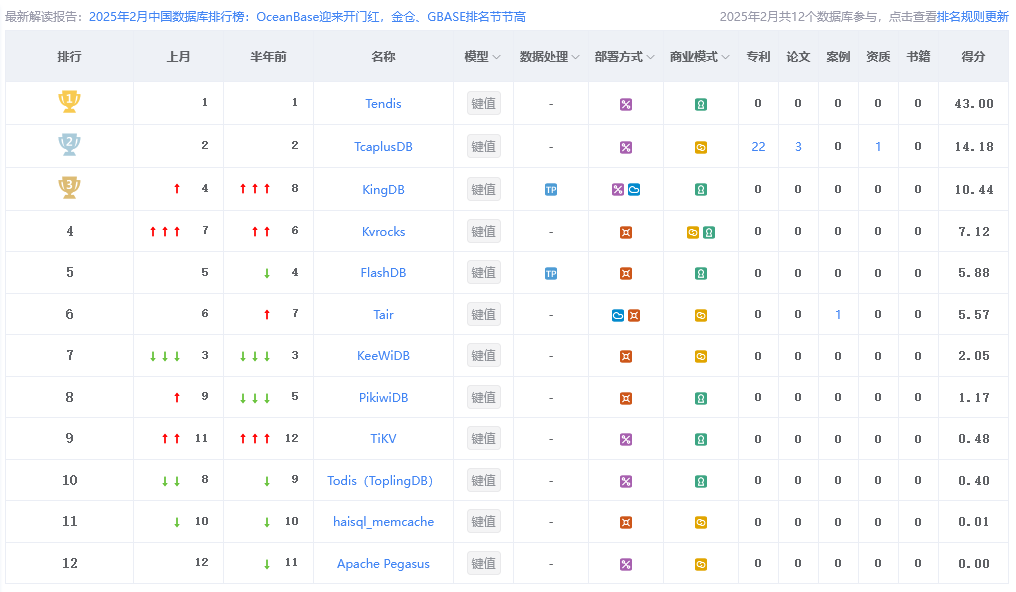
Task: Click the 论文 column header
Action: [798, 57]
